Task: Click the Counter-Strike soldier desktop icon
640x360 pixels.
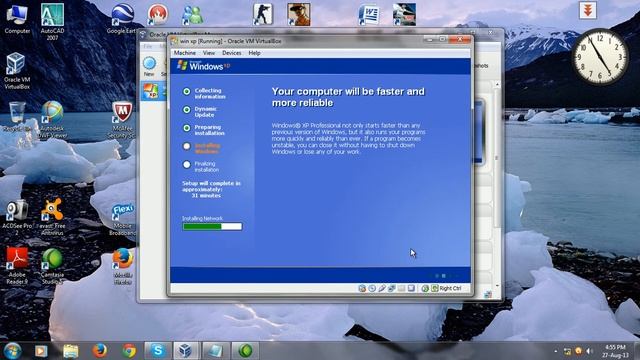Action: 262,15
